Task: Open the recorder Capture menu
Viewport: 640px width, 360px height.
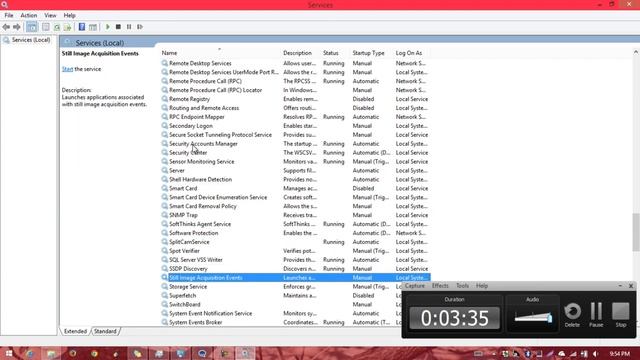Action: pyautogui.click(x=415, y=286)
